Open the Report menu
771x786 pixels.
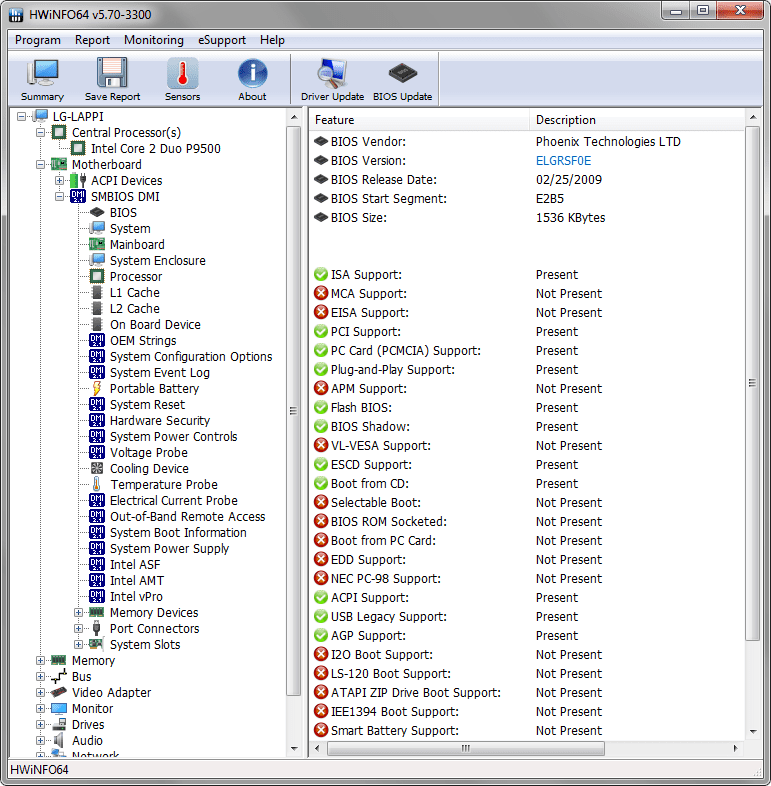(x=92, y=40)
